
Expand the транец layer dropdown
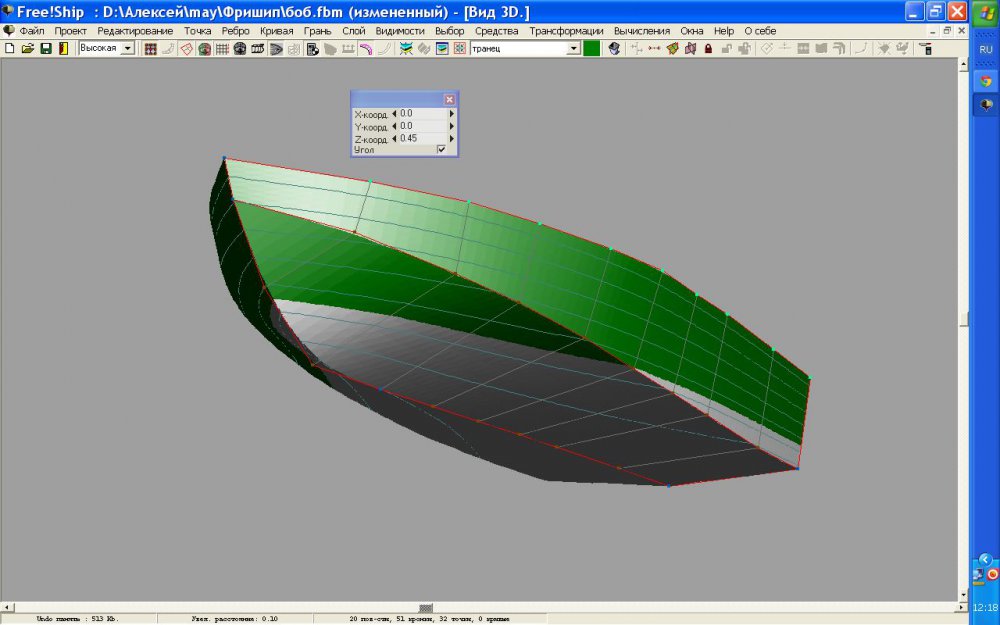pos(574,48)
